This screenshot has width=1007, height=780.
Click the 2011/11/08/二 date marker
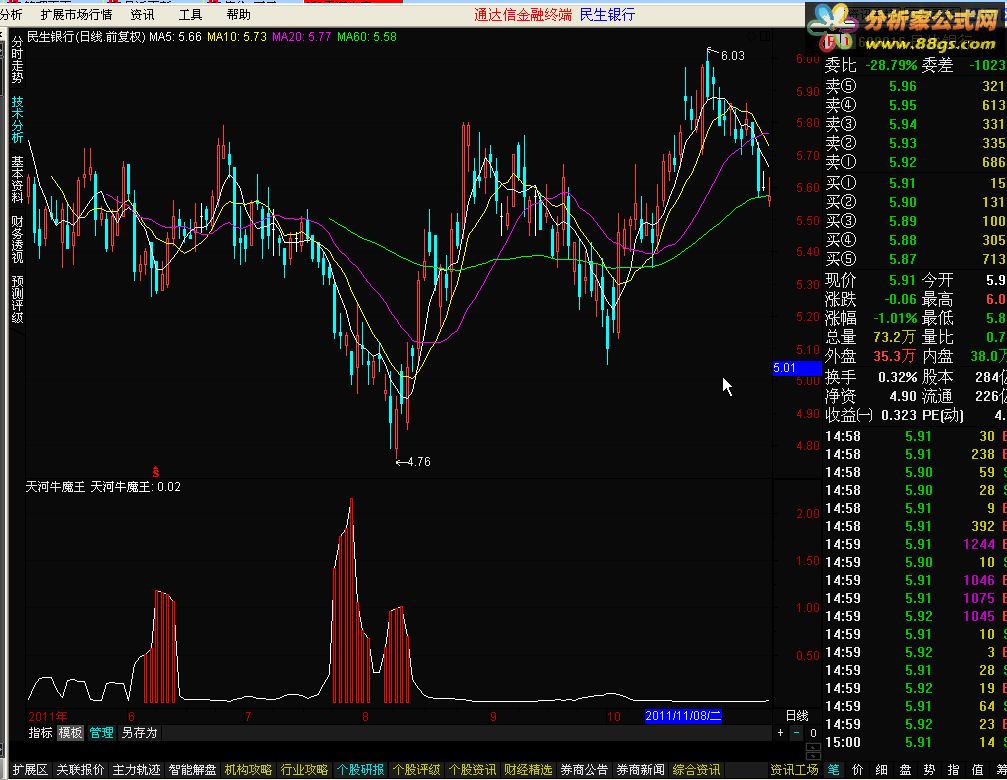tap(683, 715)
